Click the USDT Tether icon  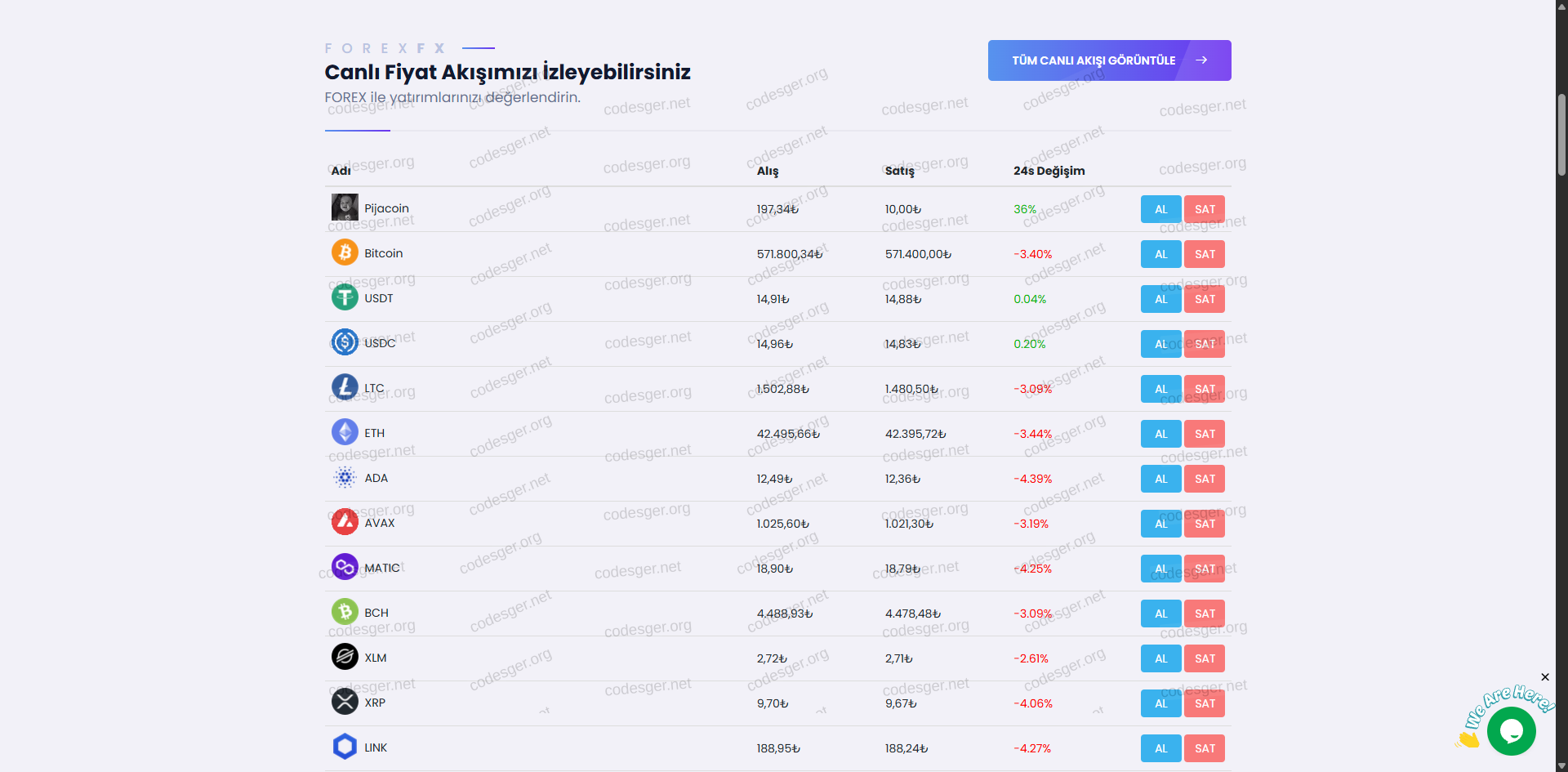point(345,297)
